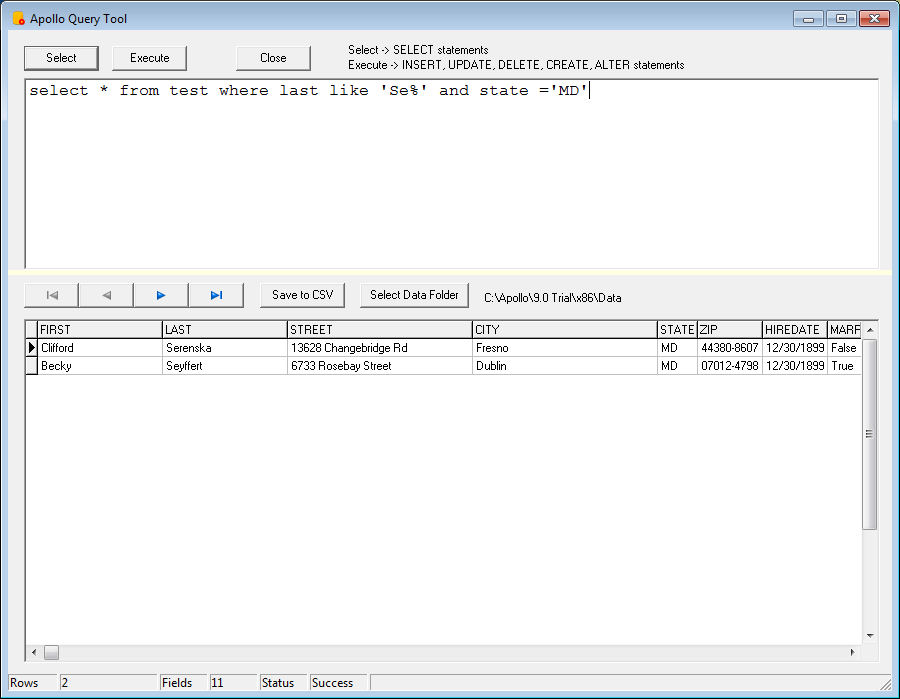Click the Close button in toolbar
Image resolution: width=900 pixels, height=699 pixels.
pos(273,58)
